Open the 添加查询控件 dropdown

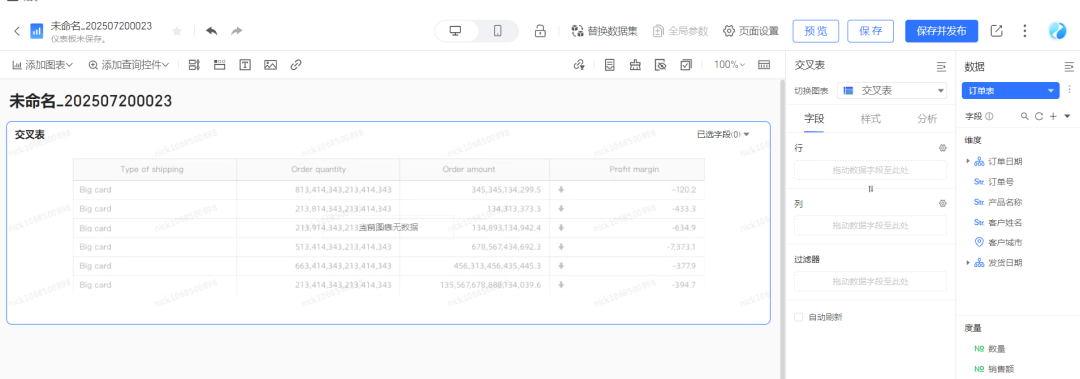point(129,65)
